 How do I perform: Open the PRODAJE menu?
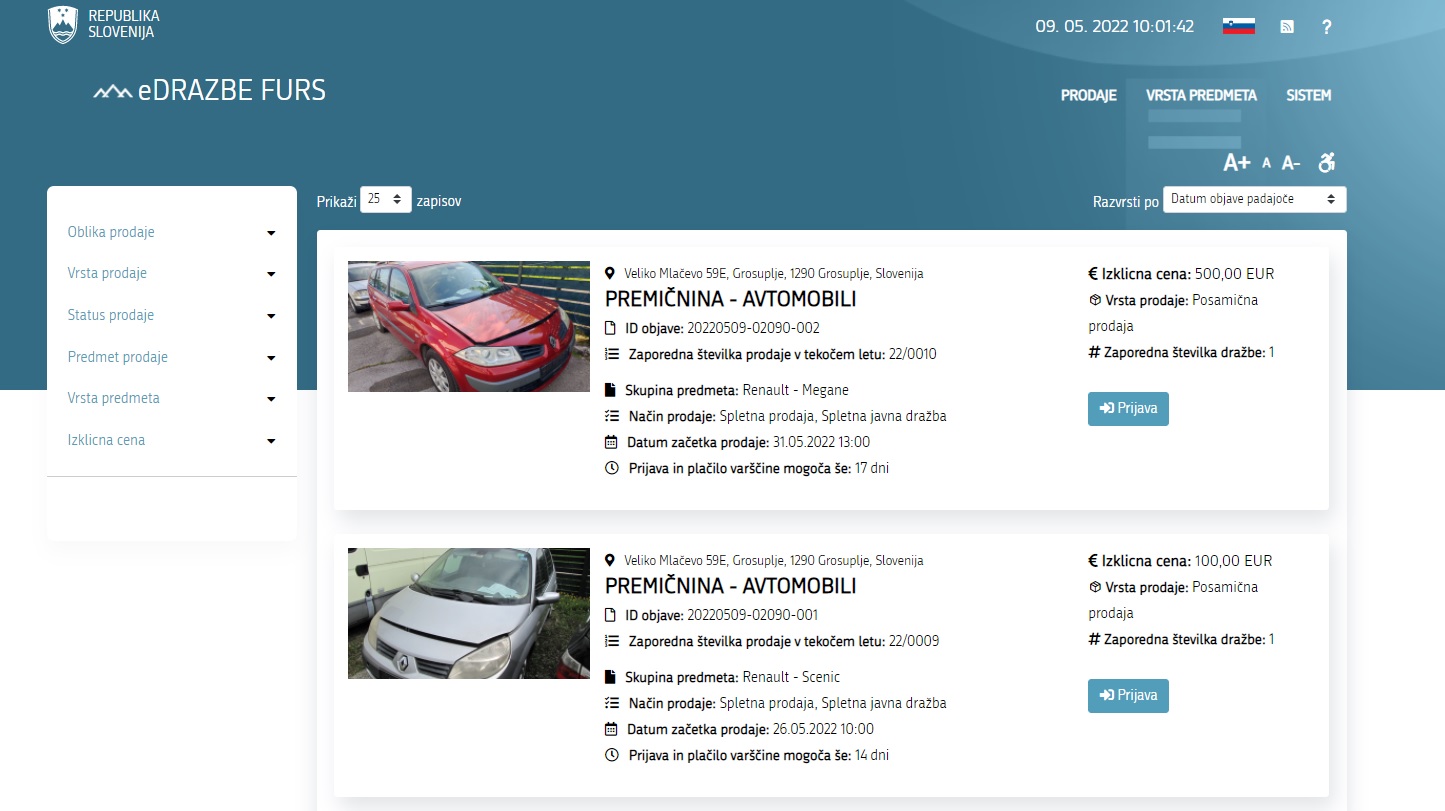(x=1088, y=96)
